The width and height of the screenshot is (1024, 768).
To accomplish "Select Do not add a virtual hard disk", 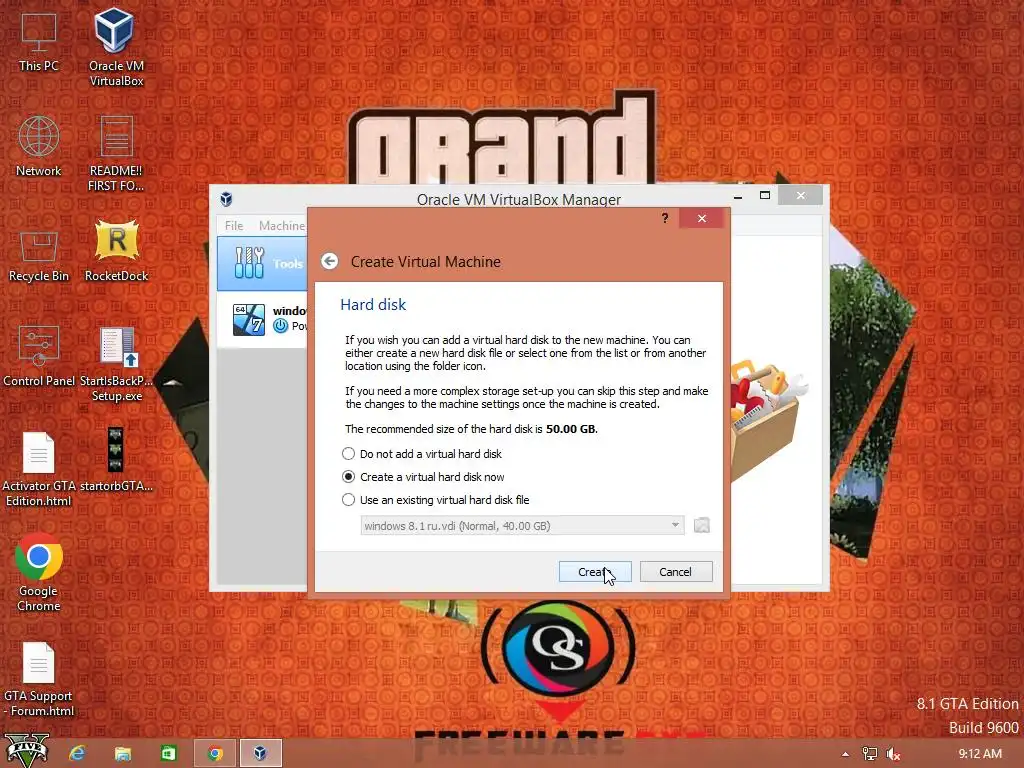I will pyautogui.click(x=422, y=454).
